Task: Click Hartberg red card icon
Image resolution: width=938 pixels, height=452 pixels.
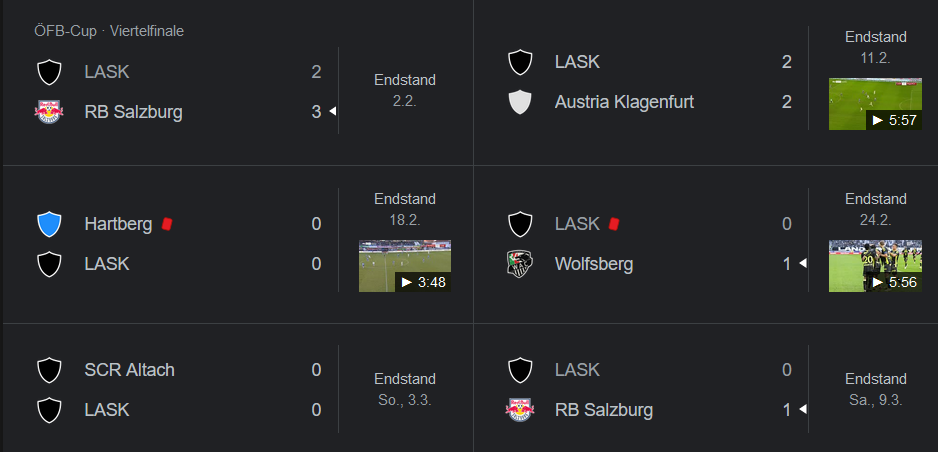Action: tap(167, 224)
